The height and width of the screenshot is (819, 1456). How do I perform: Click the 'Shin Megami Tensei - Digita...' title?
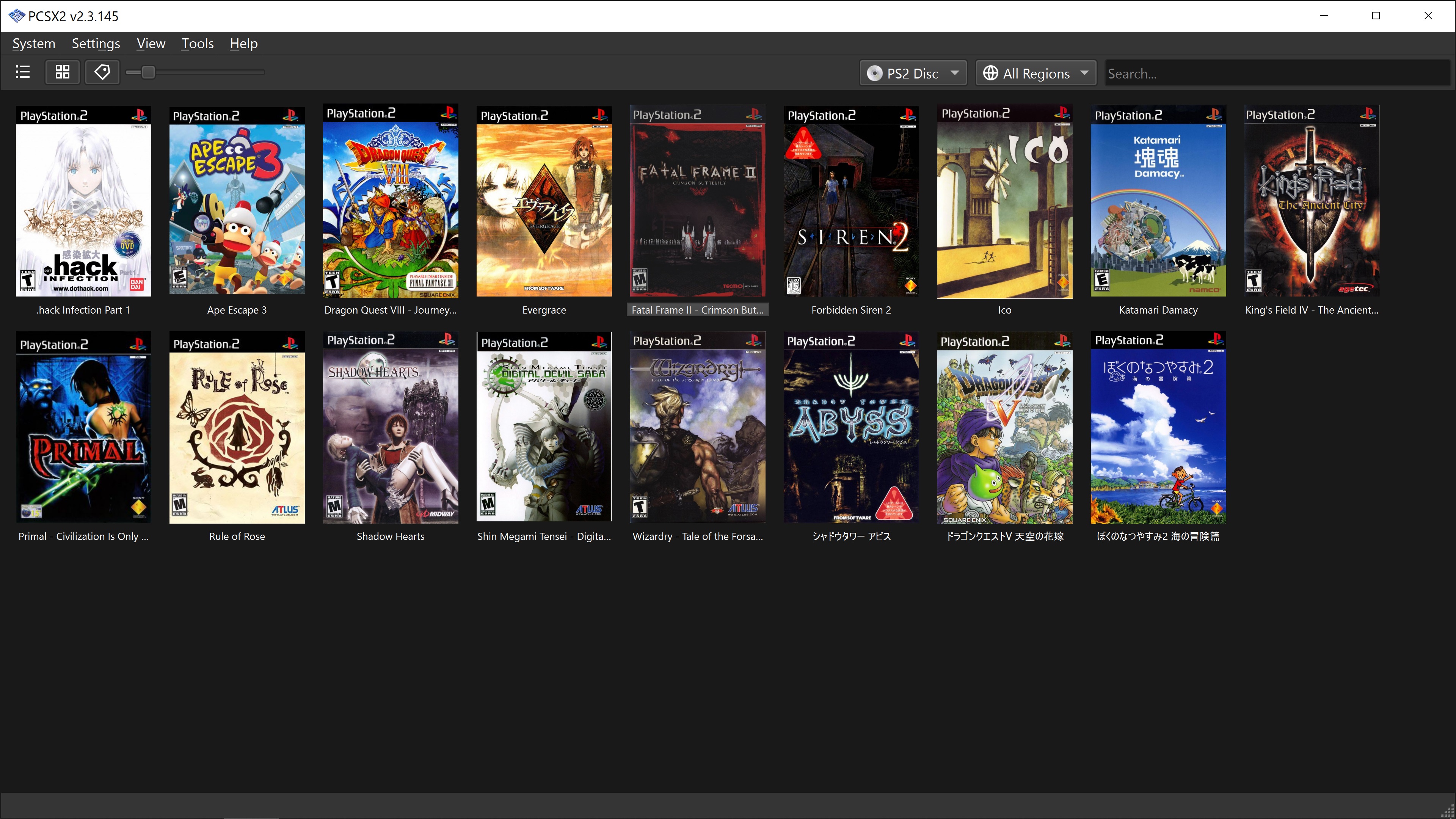(544, 537)
